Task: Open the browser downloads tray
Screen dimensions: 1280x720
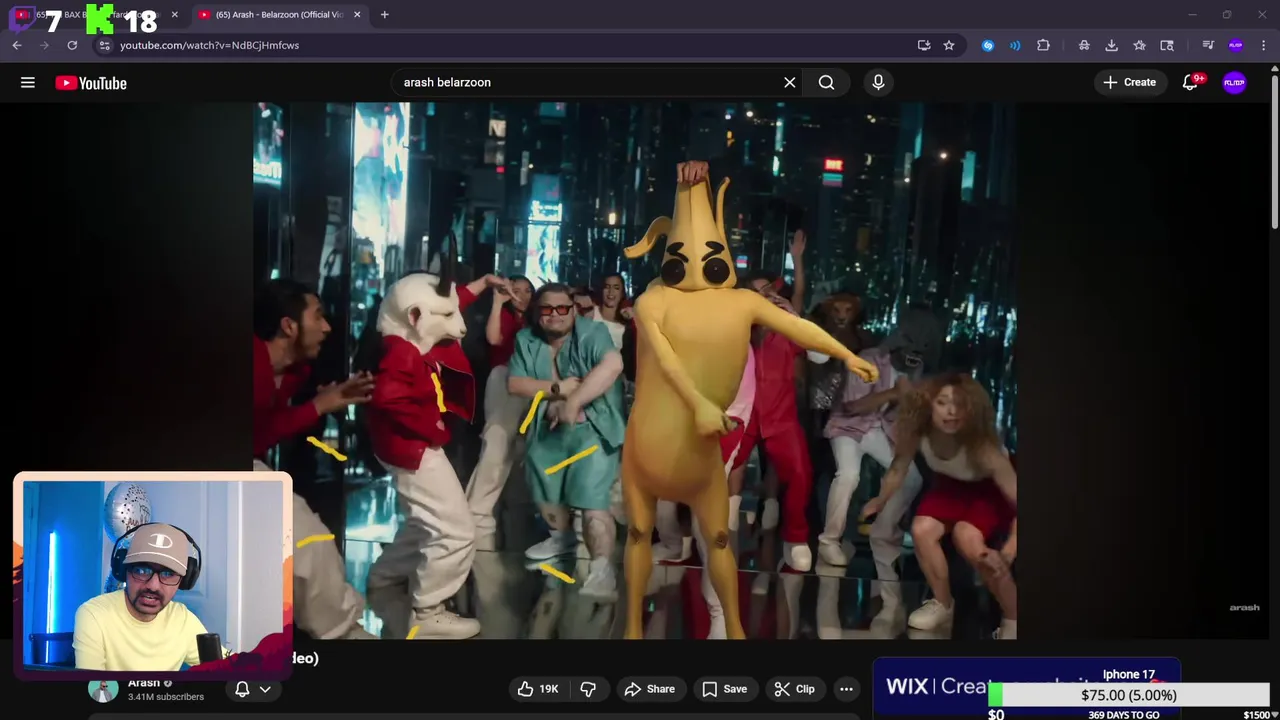Action: click(1111, 45)
